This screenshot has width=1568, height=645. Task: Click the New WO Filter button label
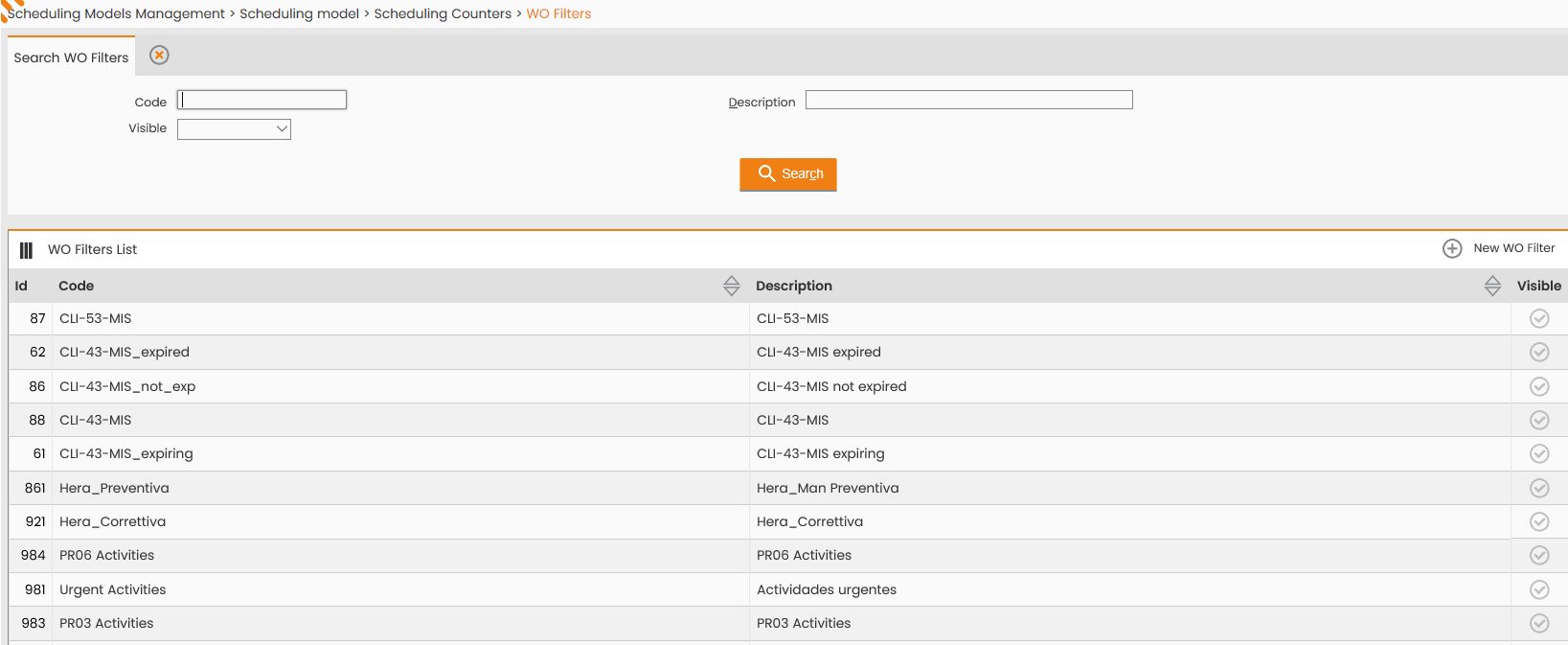(x=1513, y=248)
